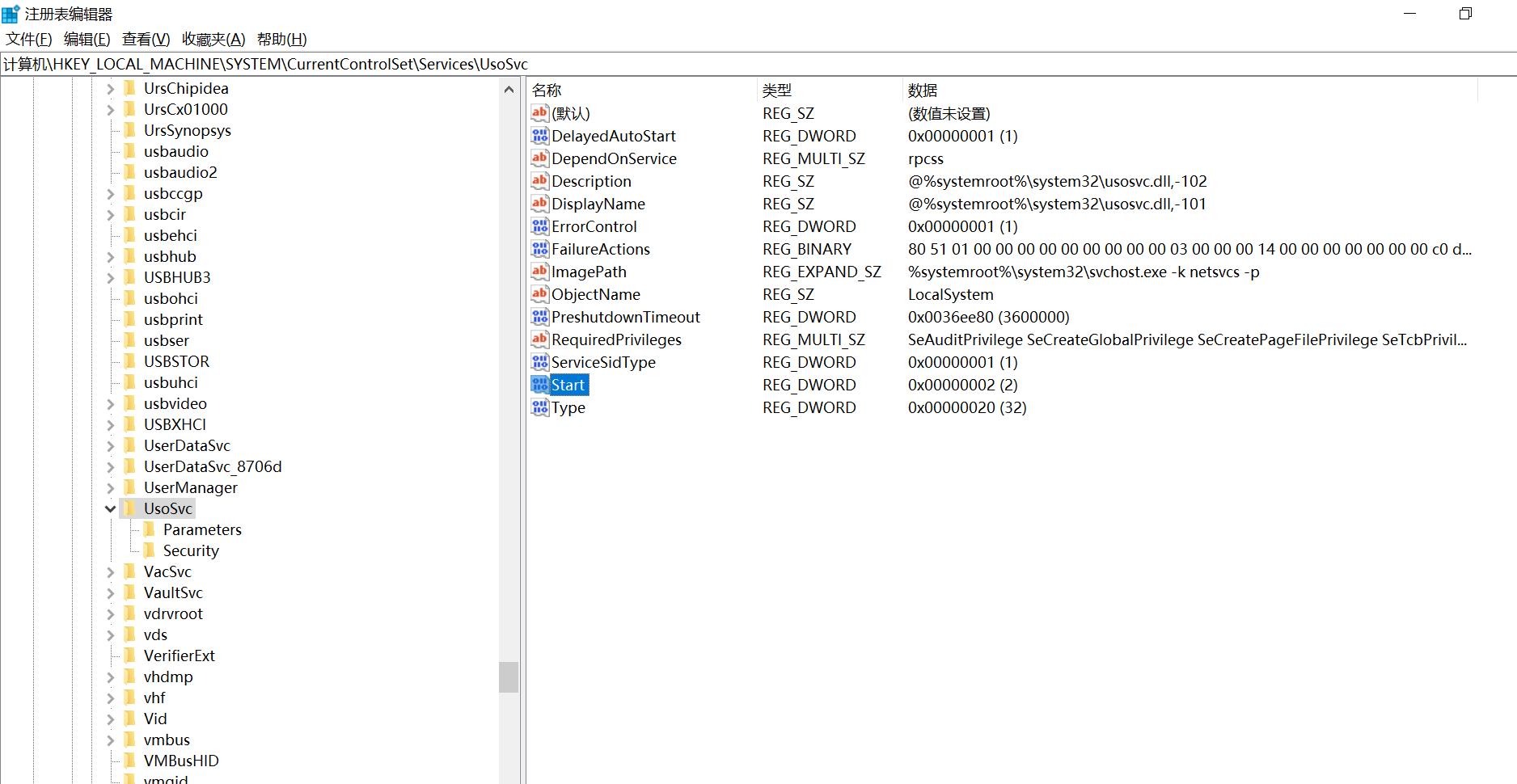Click the binary icon beside FailureActions
Image resolution: width=1517 pixels, height=784 pixels.
coord(539,249)
